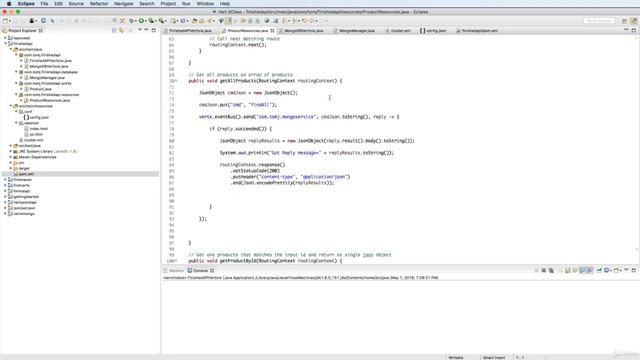Click the Debug bug icon in toolbar

(x=132, y=20)
